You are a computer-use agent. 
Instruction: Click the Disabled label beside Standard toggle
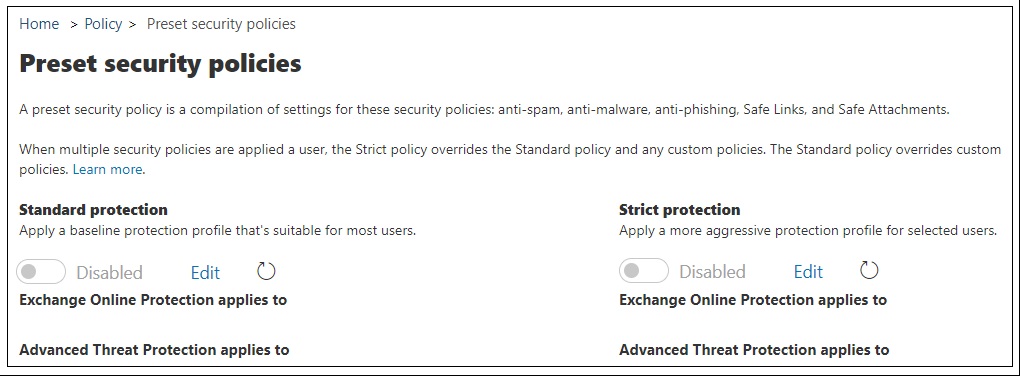109,273
